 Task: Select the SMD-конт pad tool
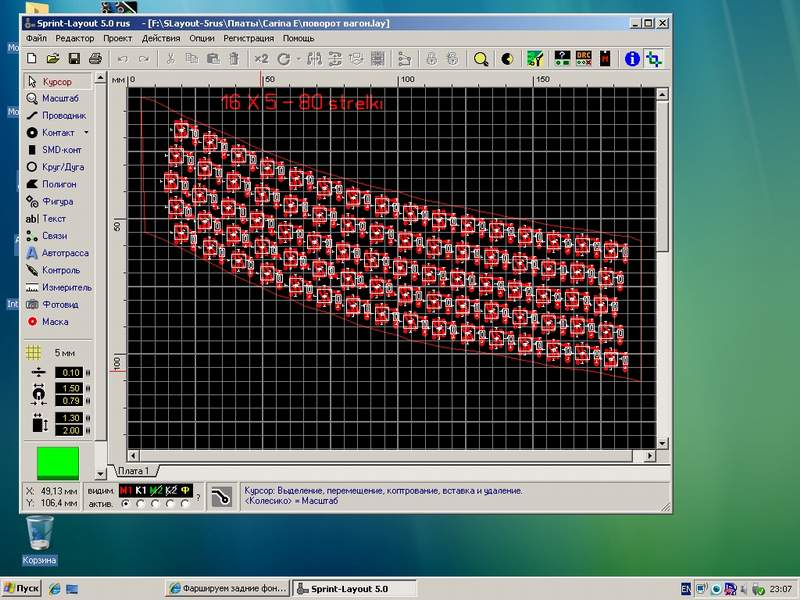(x=62, y=149)
